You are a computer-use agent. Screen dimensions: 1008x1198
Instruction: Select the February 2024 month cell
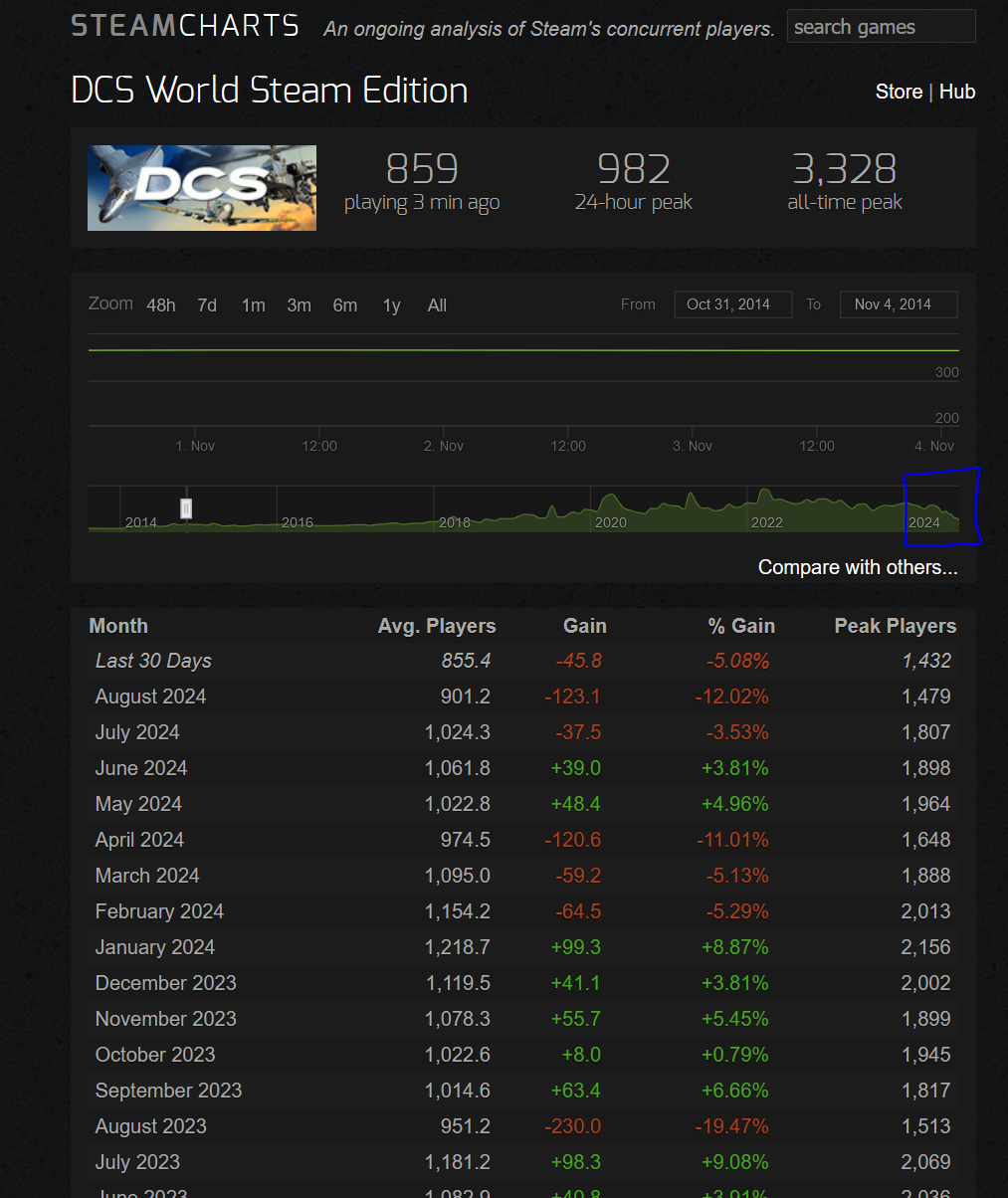pyautogui.click(x=159, y=911)
